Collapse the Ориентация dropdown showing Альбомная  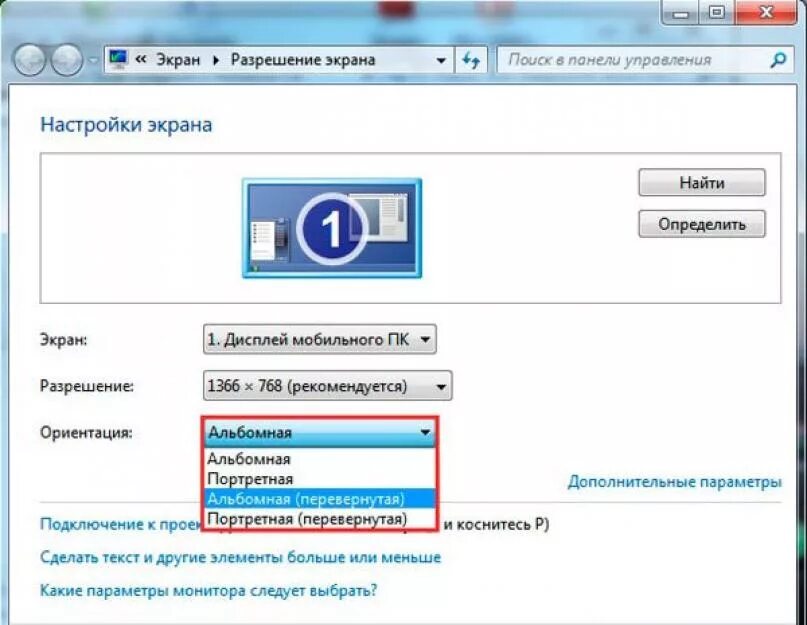pyautogui.click(x=320, y=432)
